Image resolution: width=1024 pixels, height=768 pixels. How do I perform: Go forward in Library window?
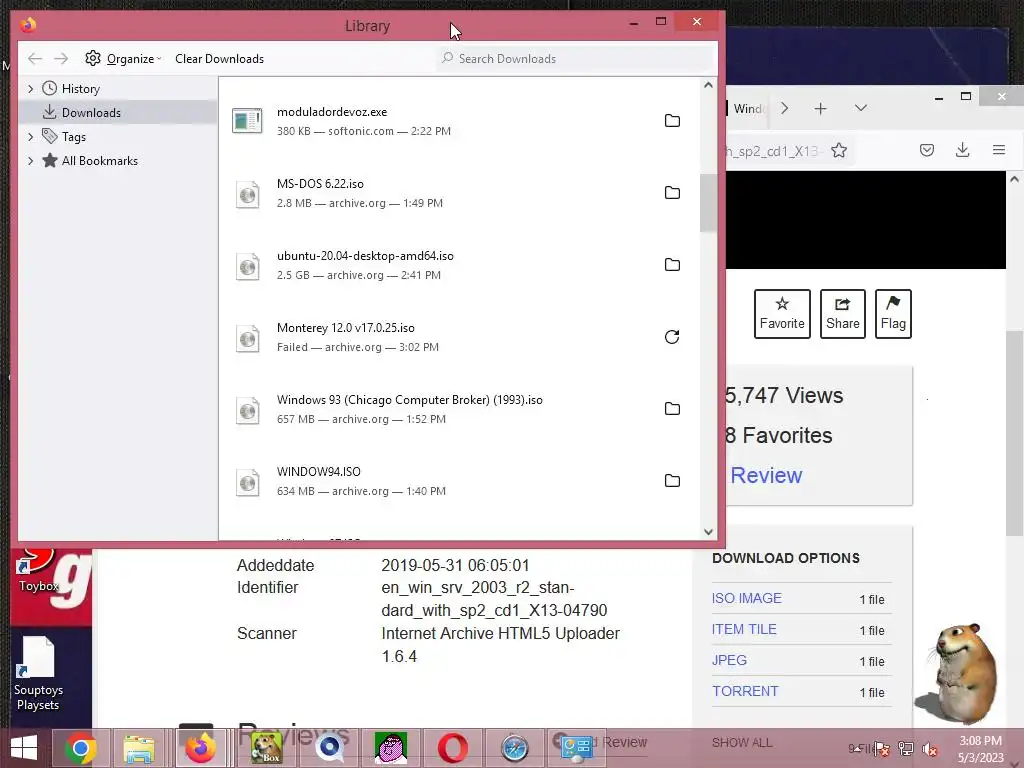coord(61,59)
